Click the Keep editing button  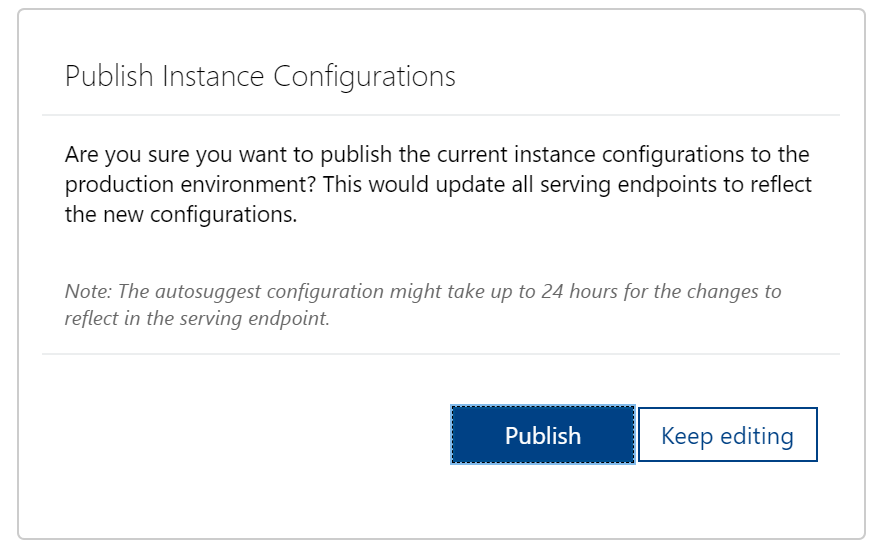pos(727,435)
